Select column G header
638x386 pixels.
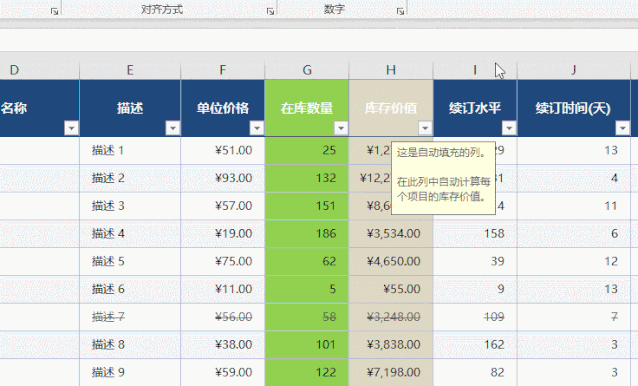click(x=307, y=70)
